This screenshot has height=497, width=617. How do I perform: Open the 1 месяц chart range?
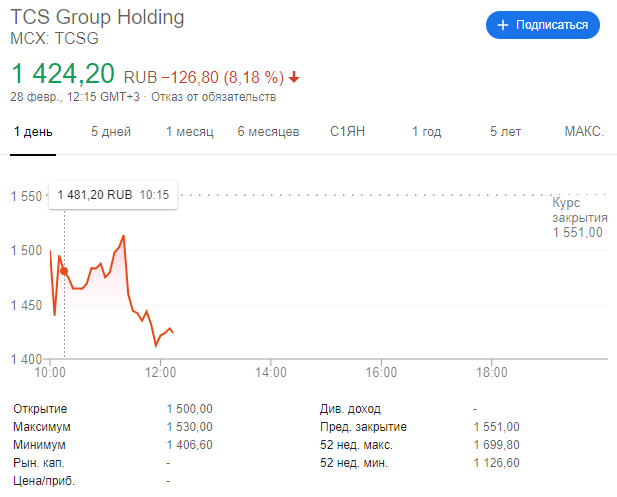pos(190,131)
